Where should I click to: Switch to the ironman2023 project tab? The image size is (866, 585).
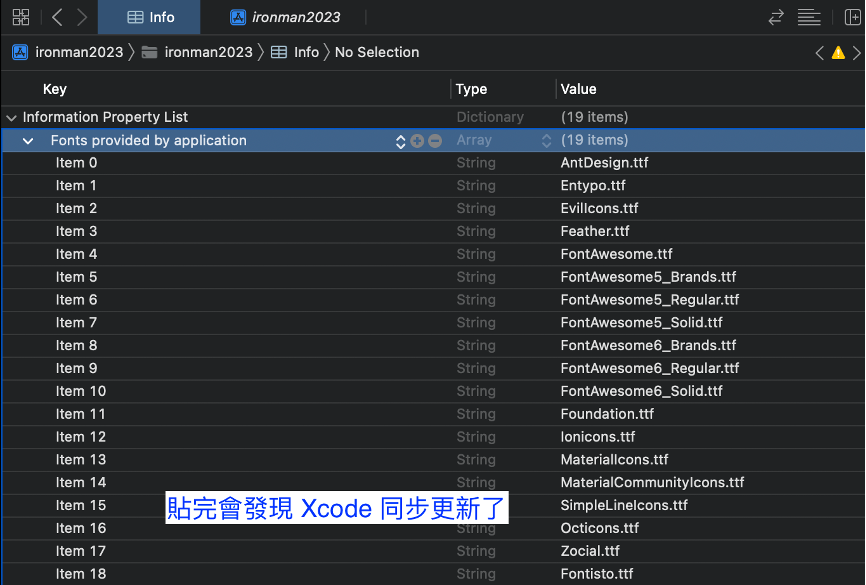pos(285,17)
